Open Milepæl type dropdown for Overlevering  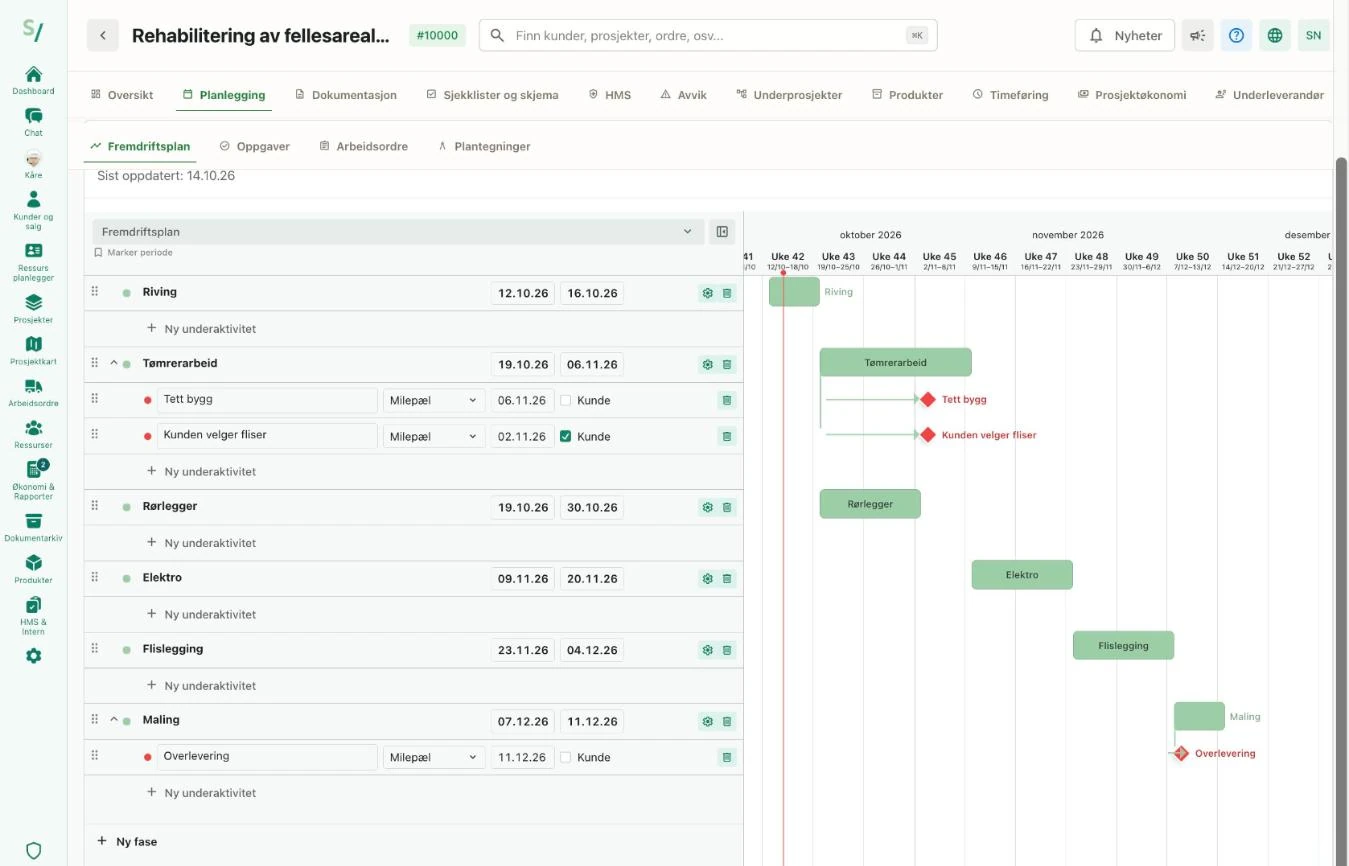(434, 757)
